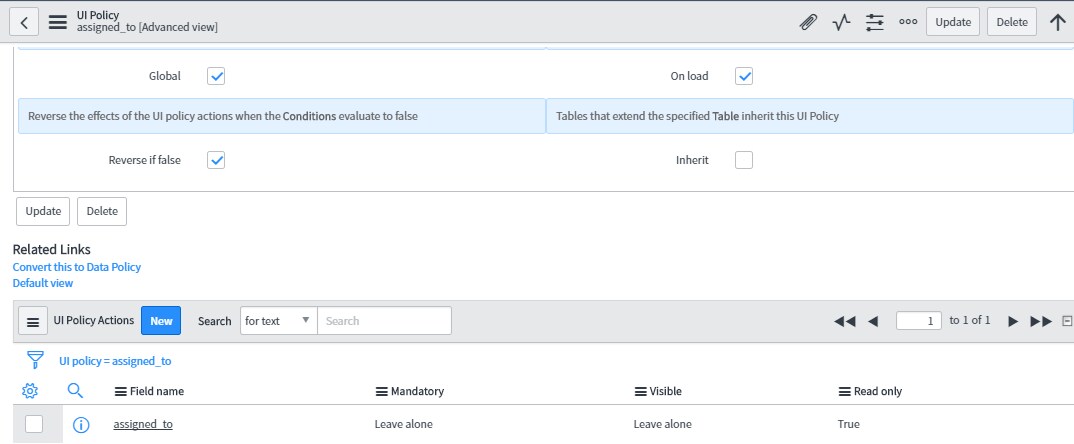Screen dimensions: 1074x444
Task: Open UI Policy Actions list menu
Action: (x=33, y=321)
